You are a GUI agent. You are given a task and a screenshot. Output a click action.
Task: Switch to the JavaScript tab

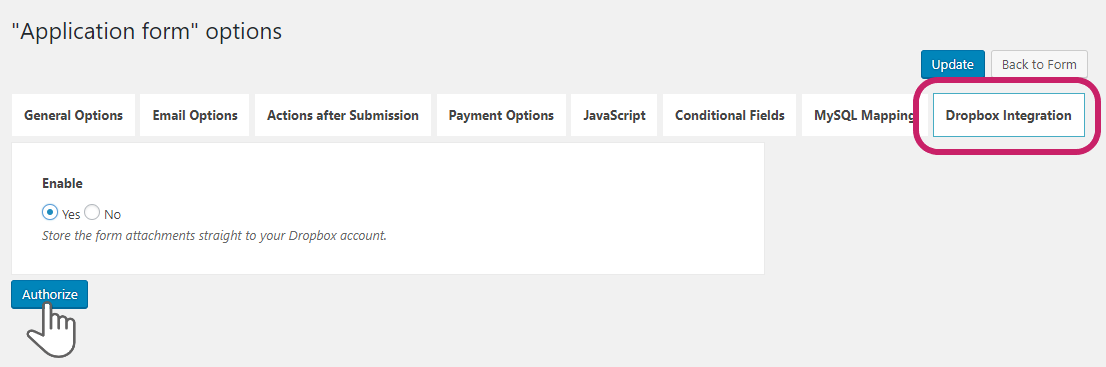[614, 115]
